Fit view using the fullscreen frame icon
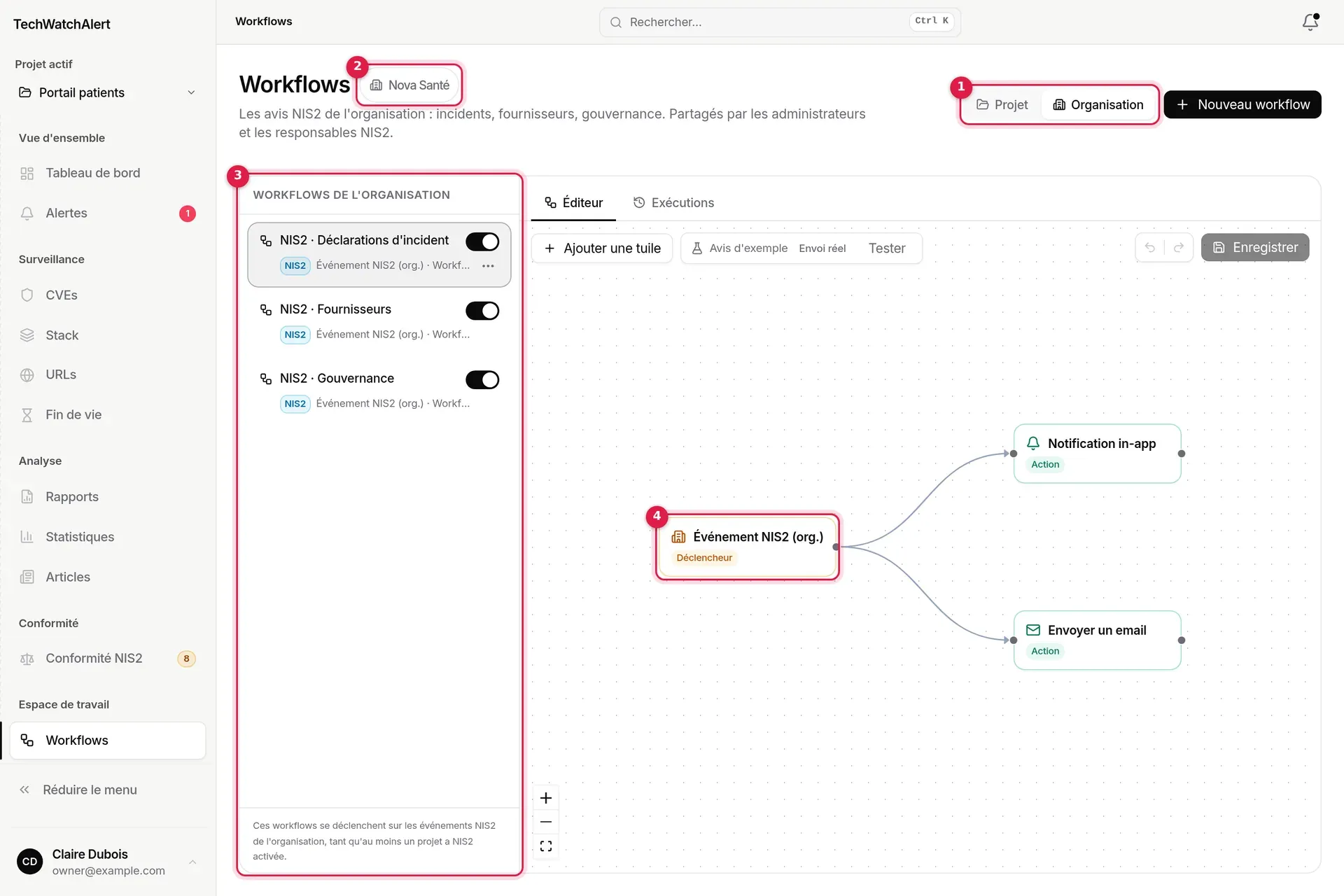Screen dimensions: 1344x896 (x=546, y=846)
